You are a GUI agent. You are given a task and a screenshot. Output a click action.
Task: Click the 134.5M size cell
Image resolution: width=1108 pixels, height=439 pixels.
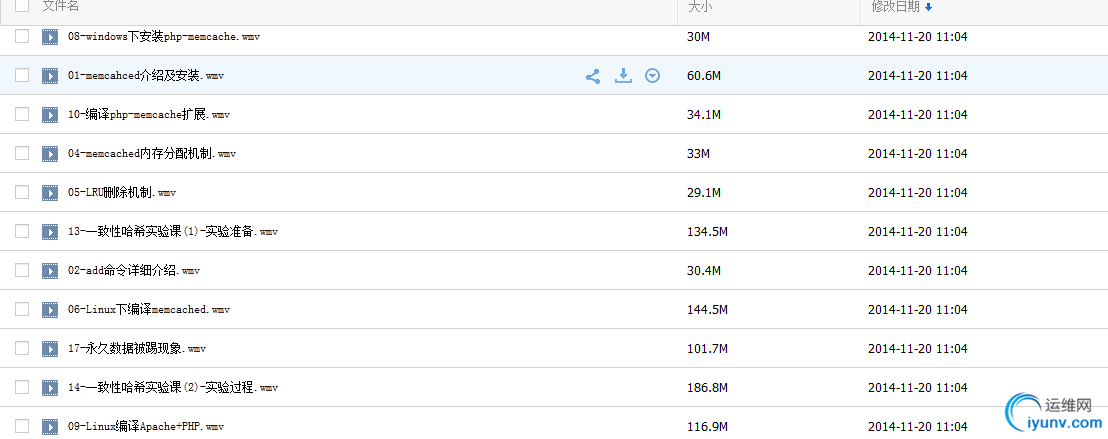[x=707, y=231]
